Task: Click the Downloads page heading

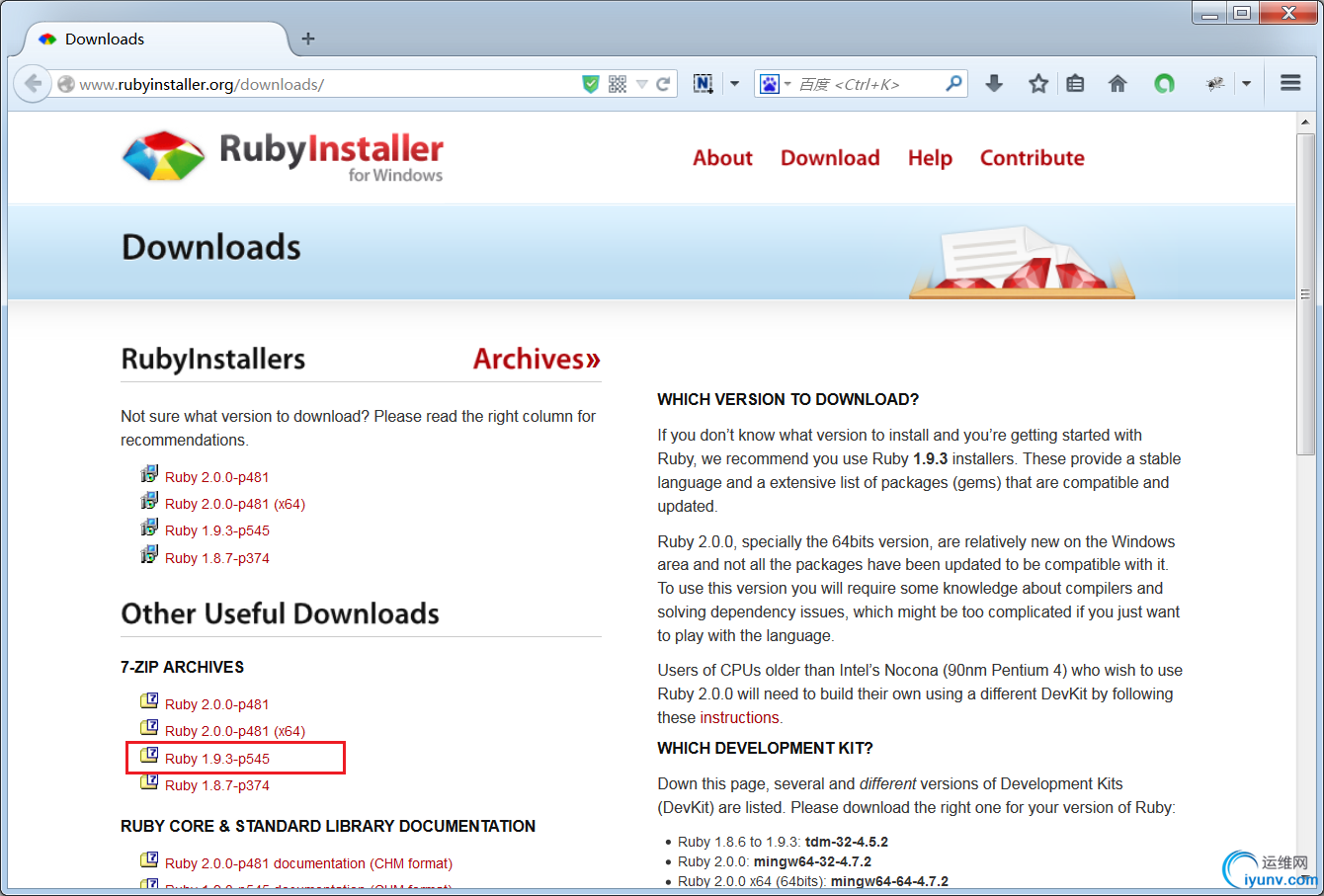Action: coord(211,247)
